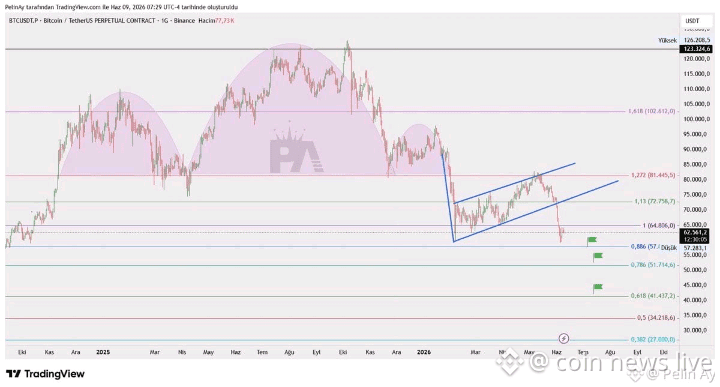The height and width of the screenshot is (387, 720).
Task: Click the 120.000,0 price axis label
Action: click(697, 59)
